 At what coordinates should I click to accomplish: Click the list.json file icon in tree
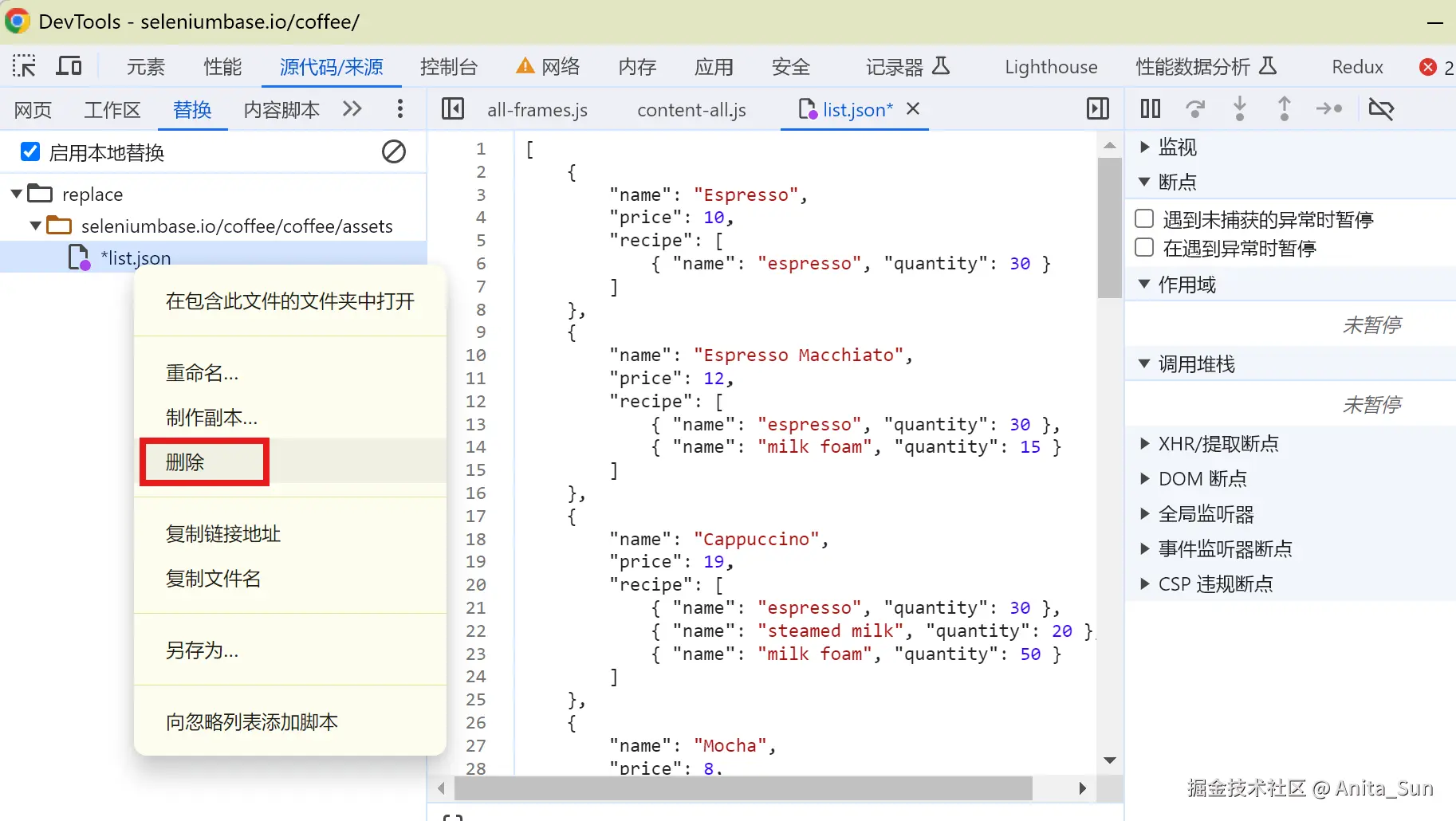point(79,257)
